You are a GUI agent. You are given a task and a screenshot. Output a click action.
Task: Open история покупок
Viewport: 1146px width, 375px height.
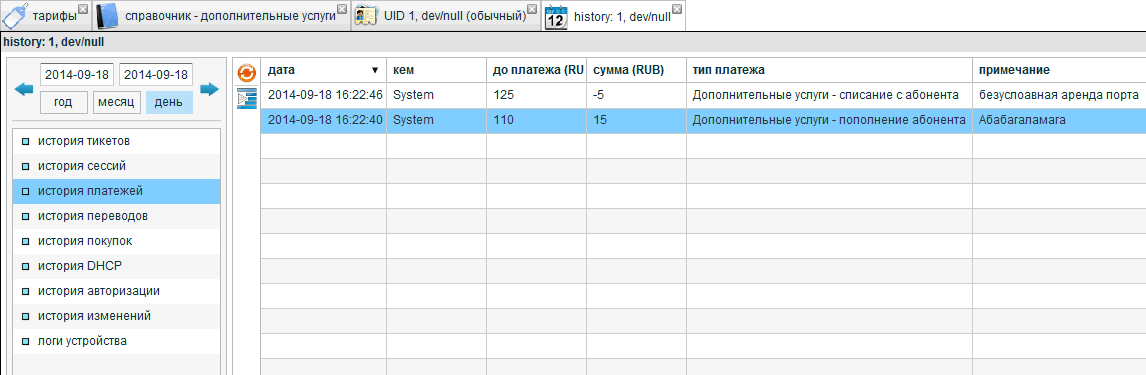[x=117, y=240]
